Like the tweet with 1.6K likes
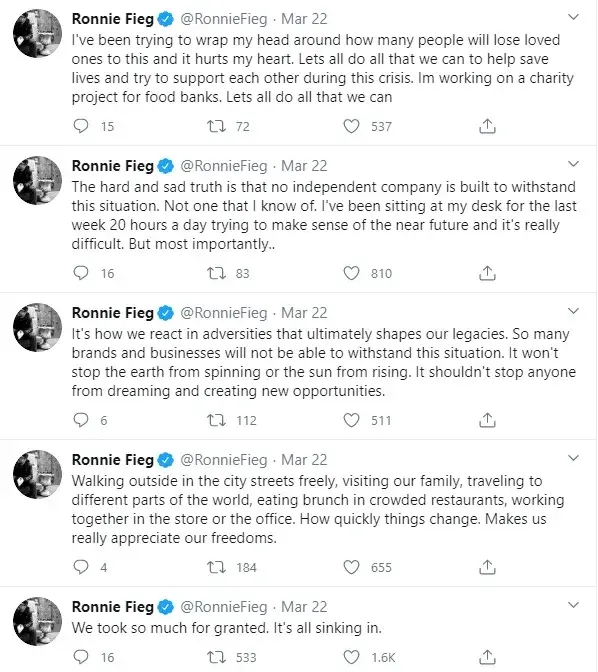 tap(351, 657)
